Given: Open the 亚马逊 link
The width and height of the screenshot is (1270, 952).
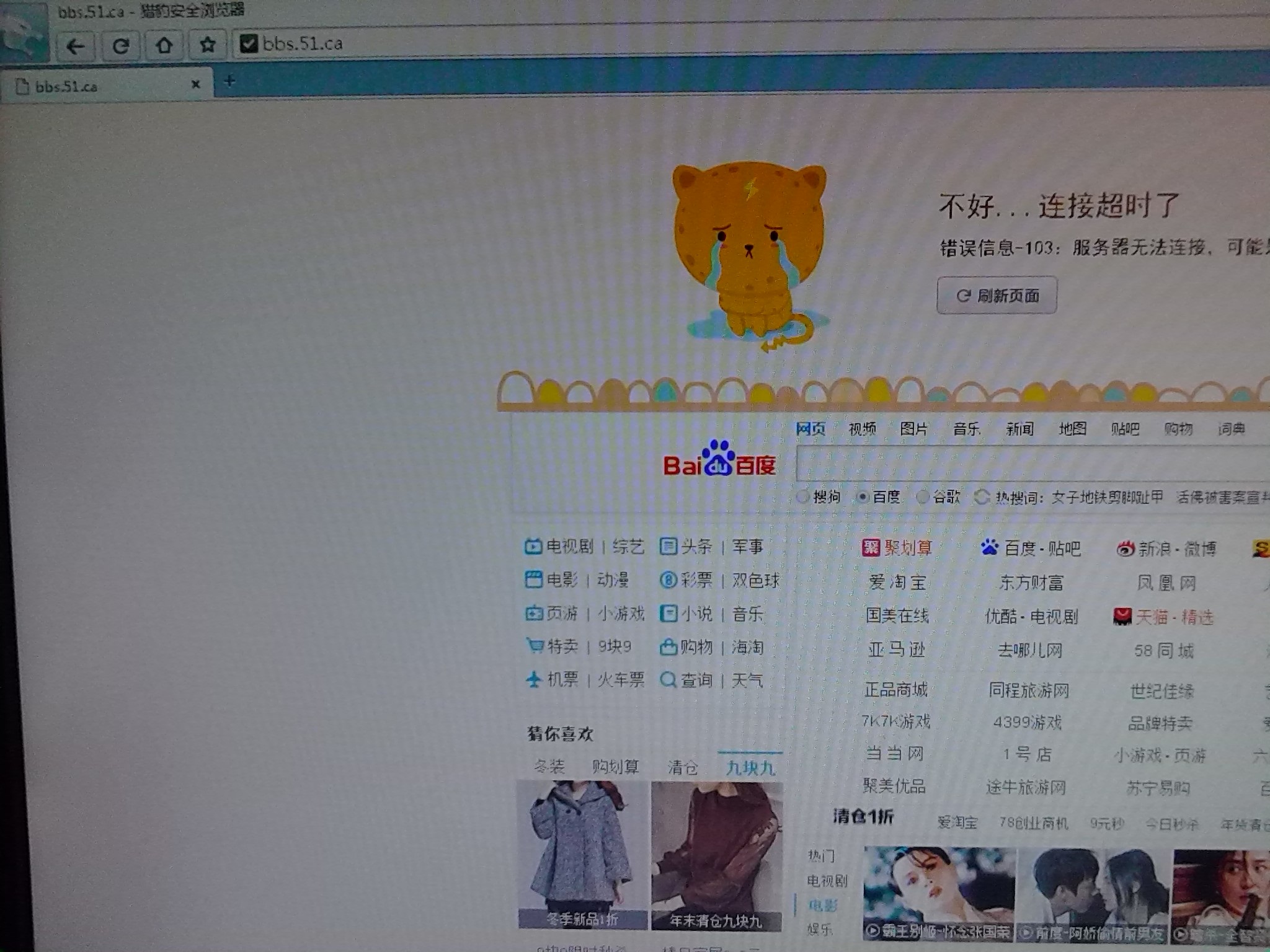Looking at the screenshot, I should (897, 650).
